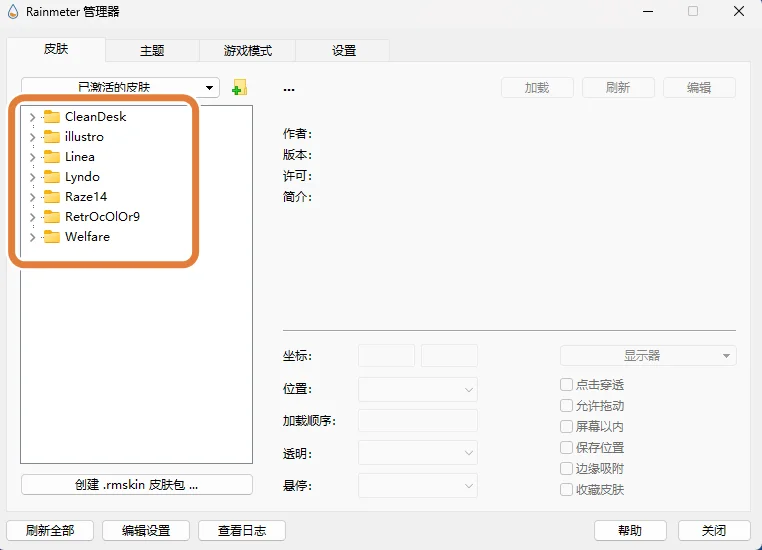Screen dimensions: 762x550
Task: Toggle the 点击穿透 checkbox
Action: (566, 385)
